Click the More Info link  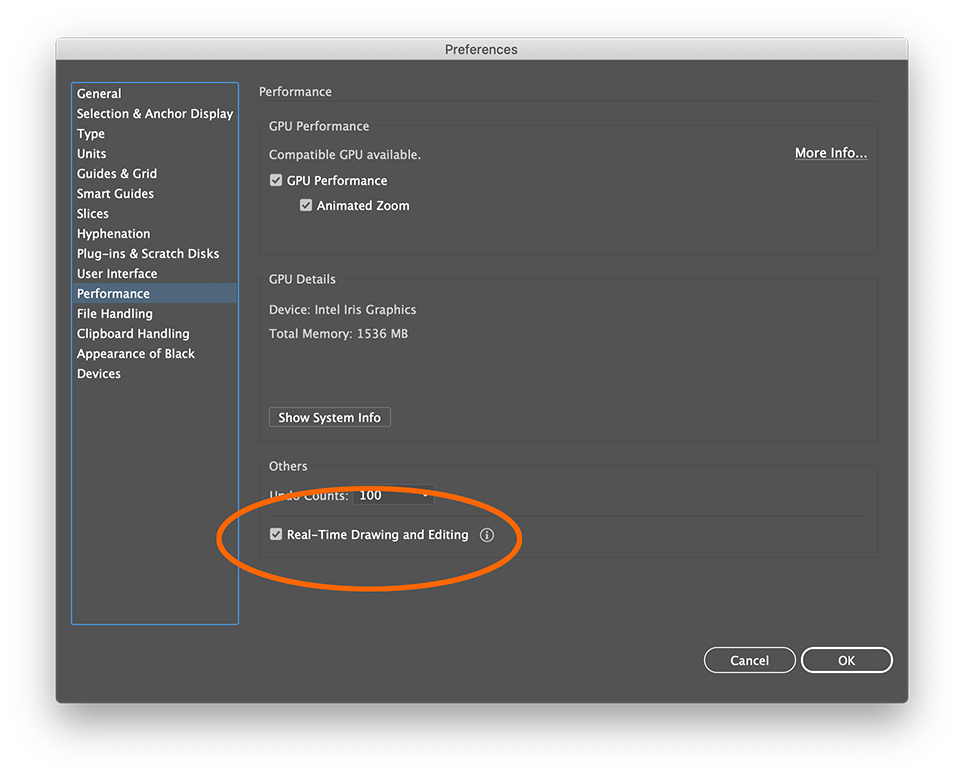click(x=830, y=152)
